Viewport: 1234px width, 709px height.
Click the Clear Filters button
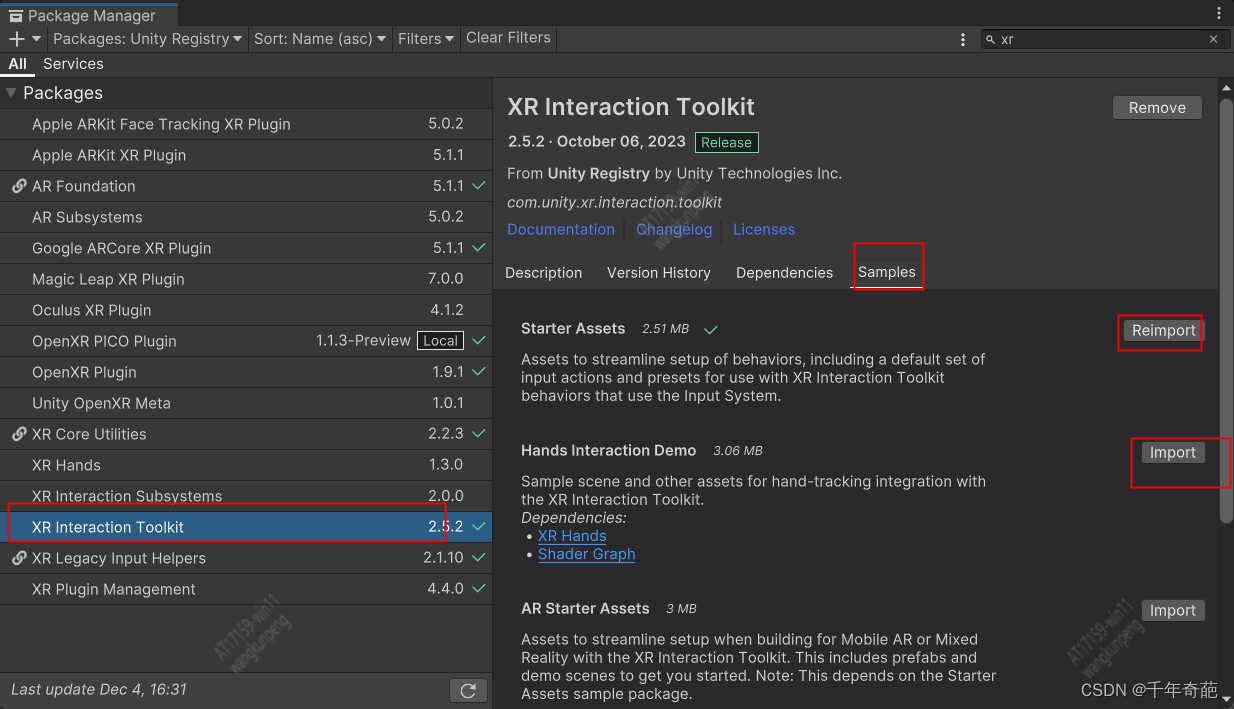508,38
